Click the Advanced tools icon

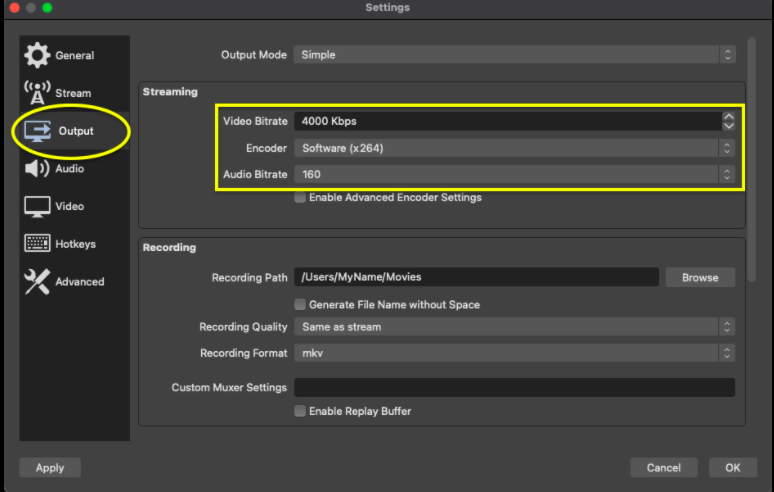37,281
